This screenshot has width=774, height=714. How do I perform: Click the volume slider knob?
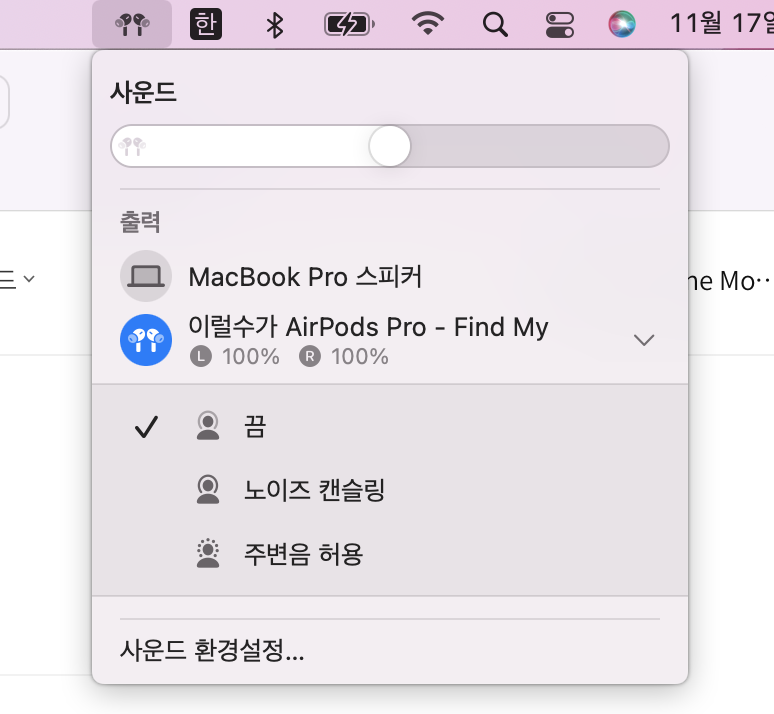point(390,146)
